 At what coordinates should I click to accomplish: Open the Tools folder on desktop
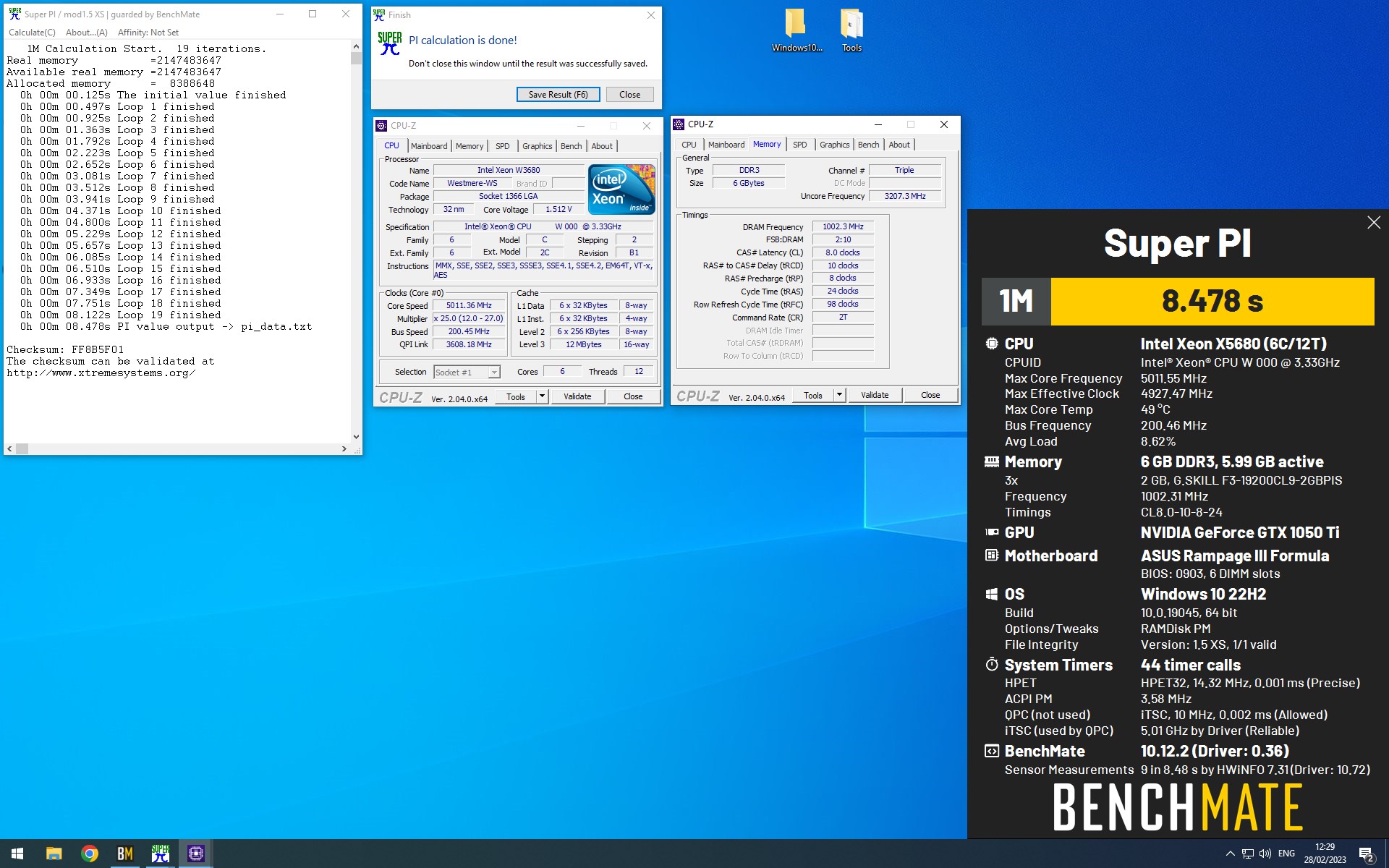tap(851, 30)
